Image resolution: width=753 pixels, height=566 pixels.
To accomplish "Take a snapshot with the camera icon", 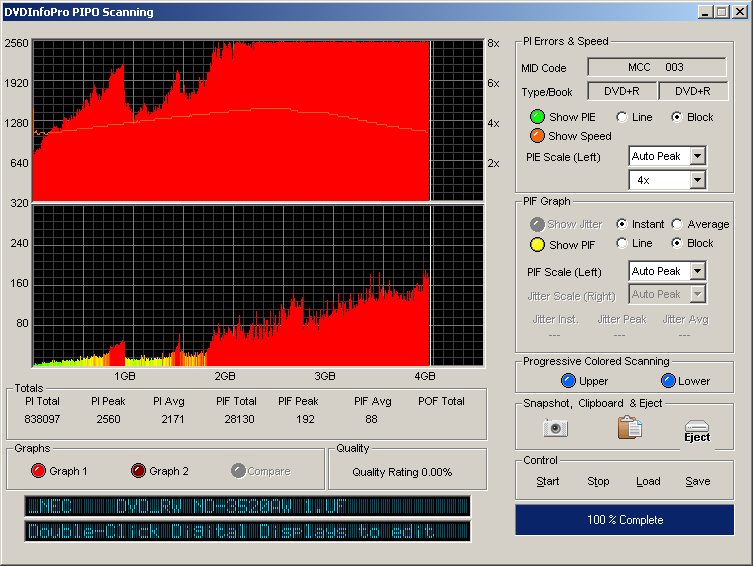I will point(555,428).
